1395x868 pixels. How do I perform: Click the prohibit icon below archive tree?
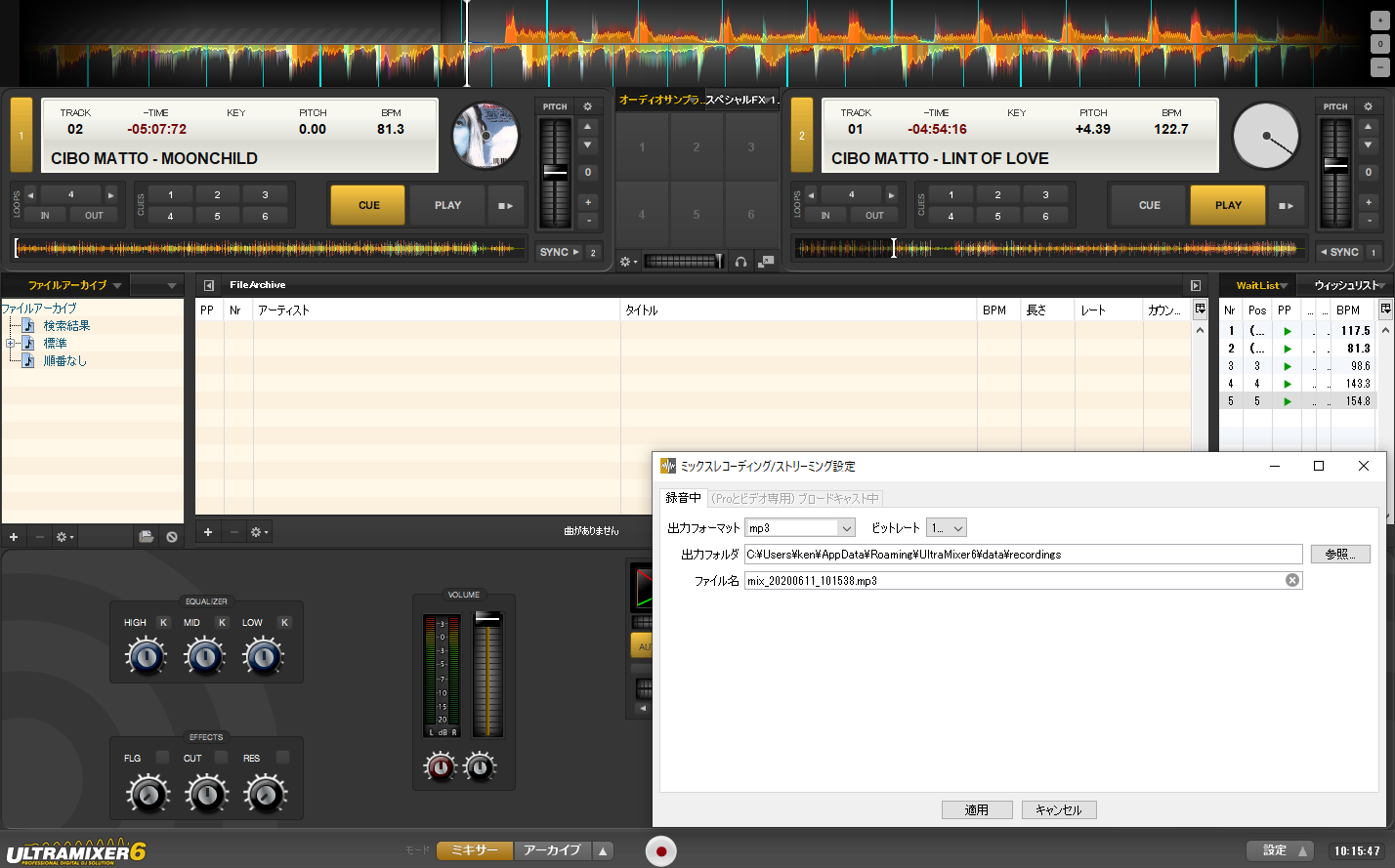172,537
